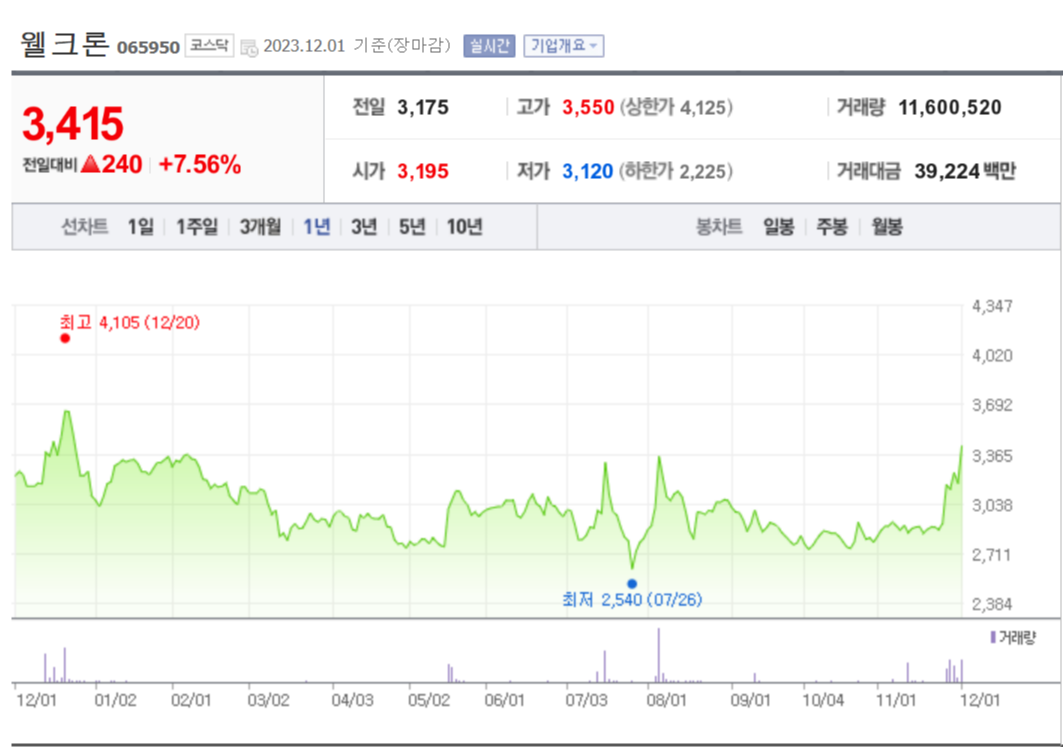Click the 웰크론 stock name heading
The image size is (1063, 747).
pos(64,43)
